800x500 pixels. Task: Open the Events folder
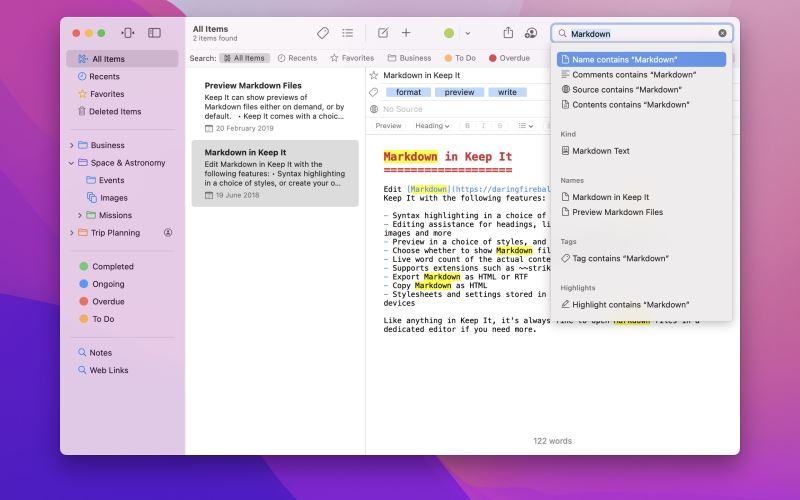(112, 180)
